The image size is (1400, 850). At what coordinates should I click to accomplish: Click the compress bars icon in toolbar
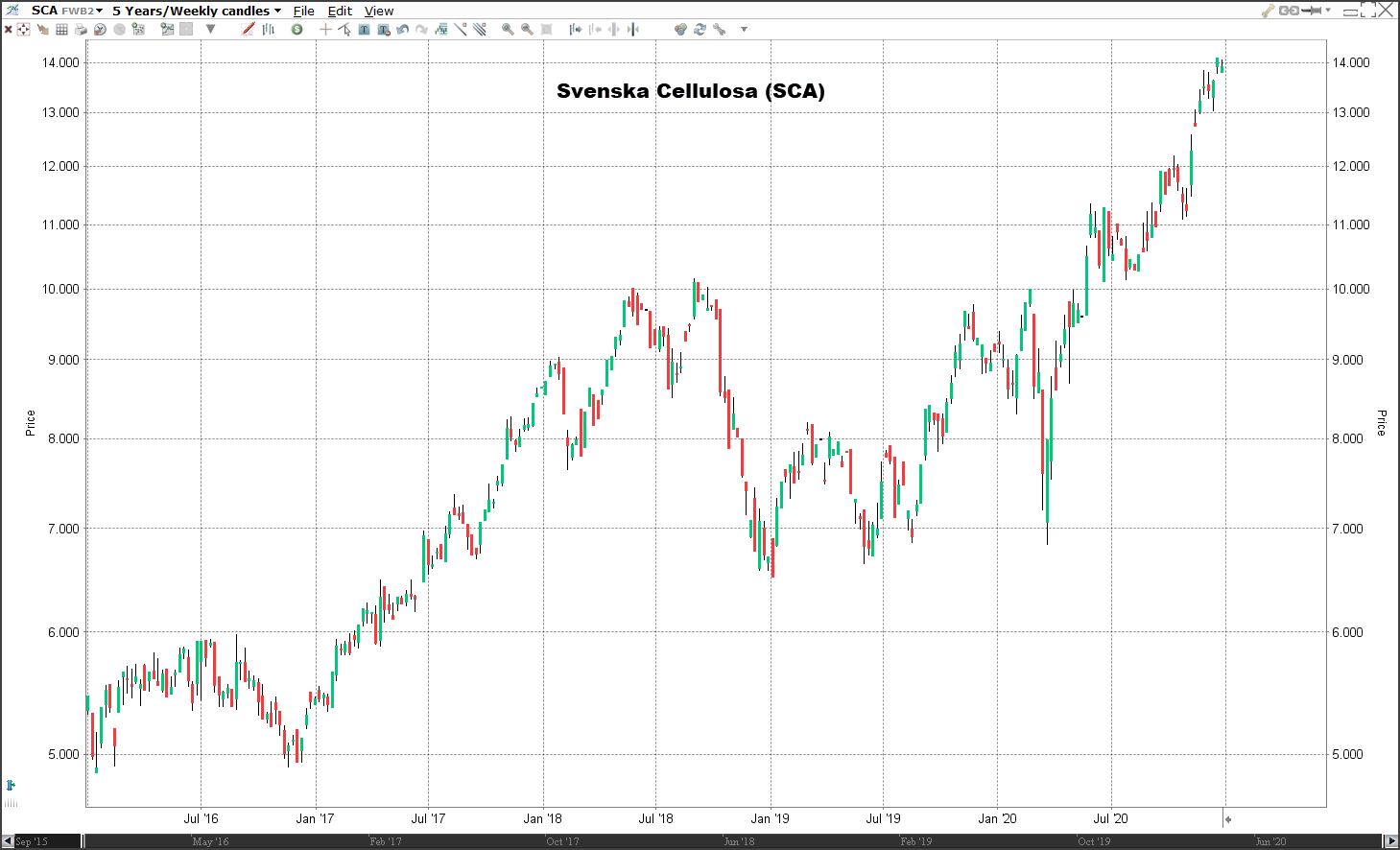(595, 30)
